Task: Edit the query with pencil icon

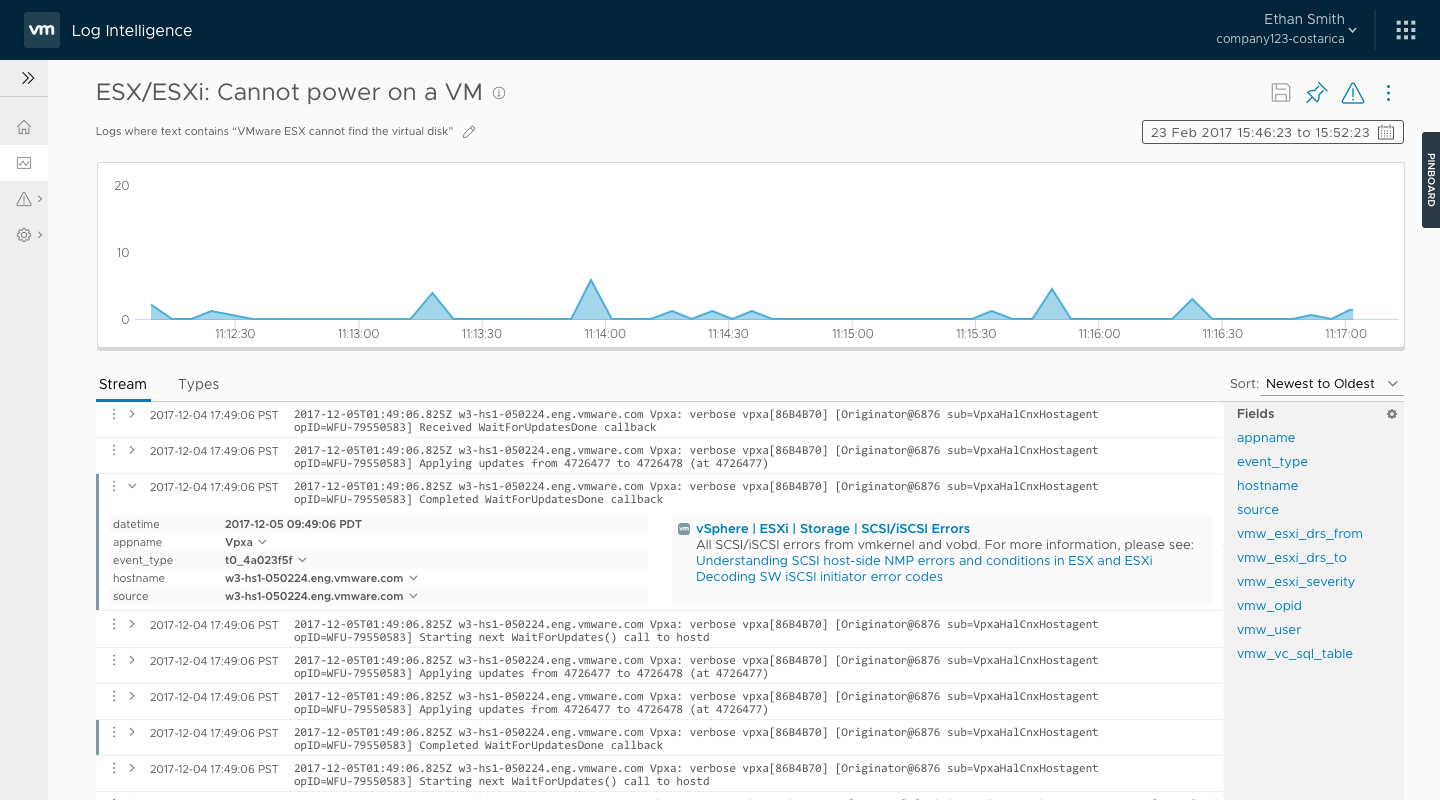Action: click(469, 132)
